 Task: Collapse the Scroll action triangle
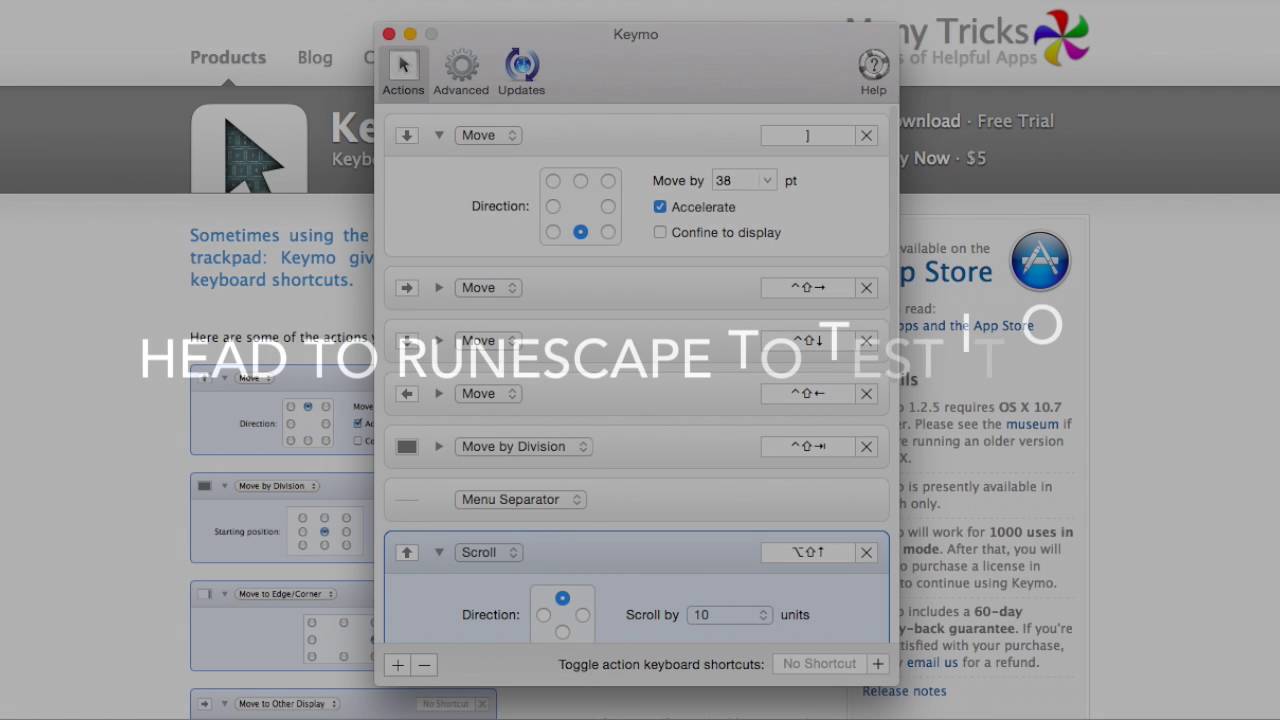pyautogui.click(x=438, y=552)
